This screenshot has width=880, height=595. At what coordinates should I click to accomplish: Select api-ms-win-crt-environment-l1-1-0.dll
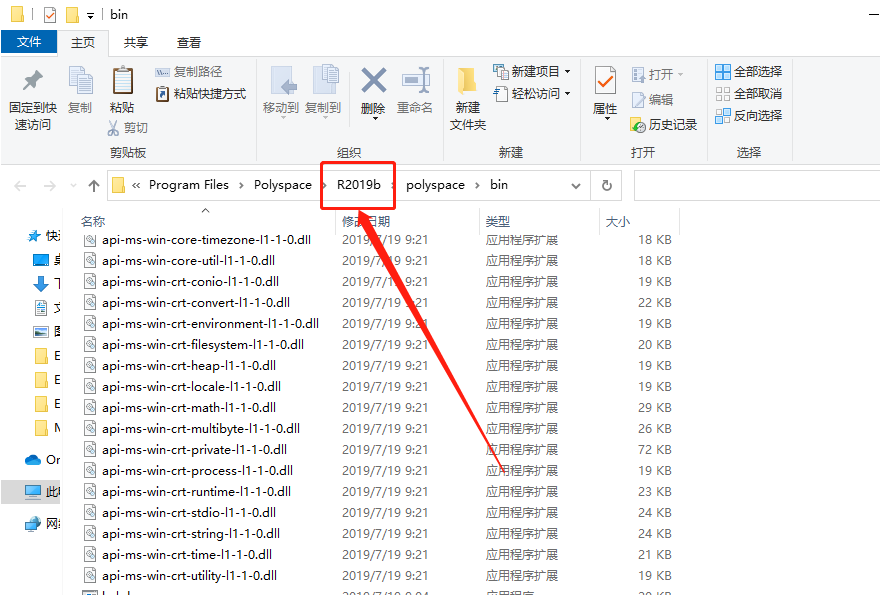tap(210, 323)
